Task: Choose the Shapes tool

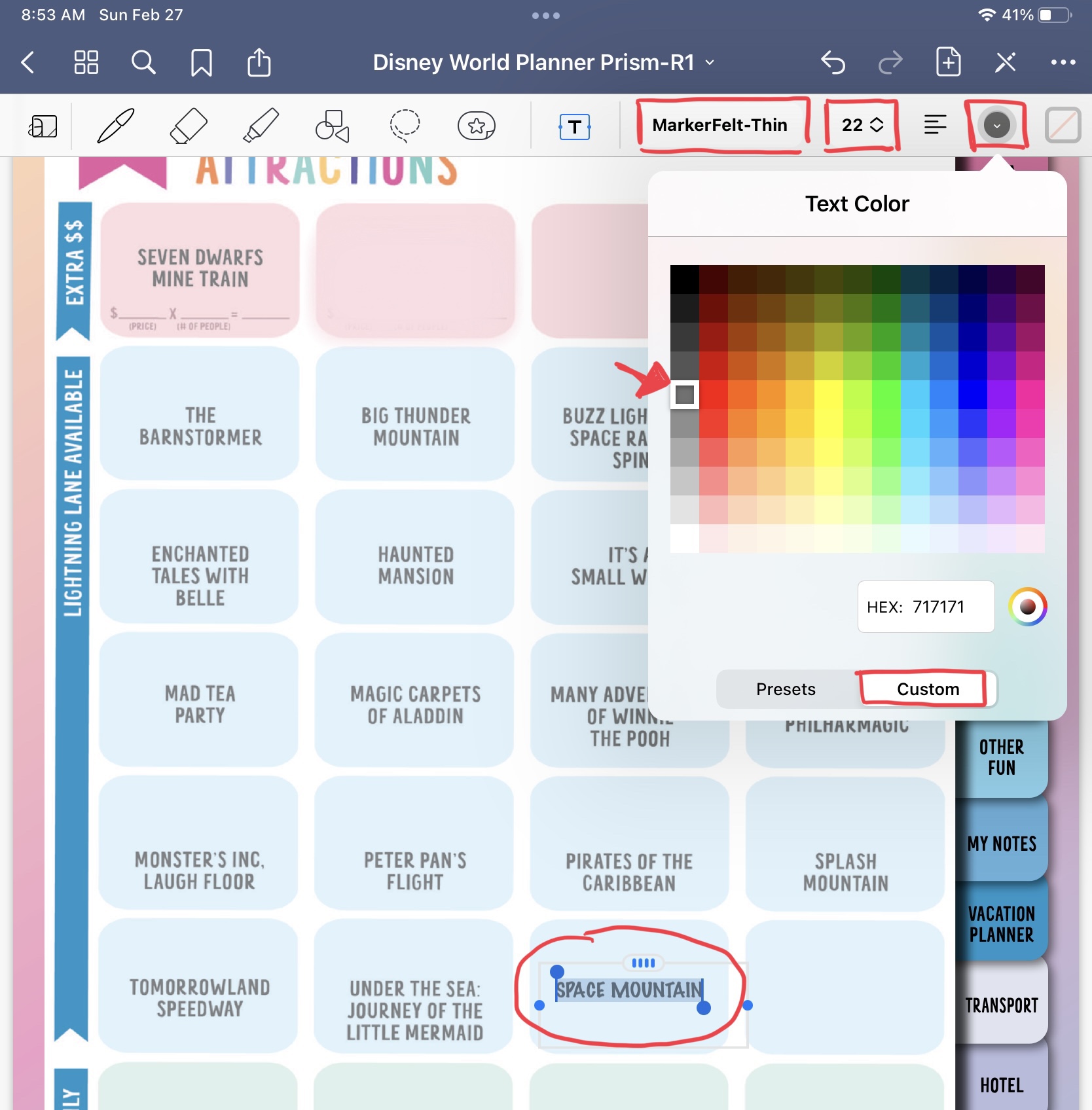Action: (x=333, y=125)
